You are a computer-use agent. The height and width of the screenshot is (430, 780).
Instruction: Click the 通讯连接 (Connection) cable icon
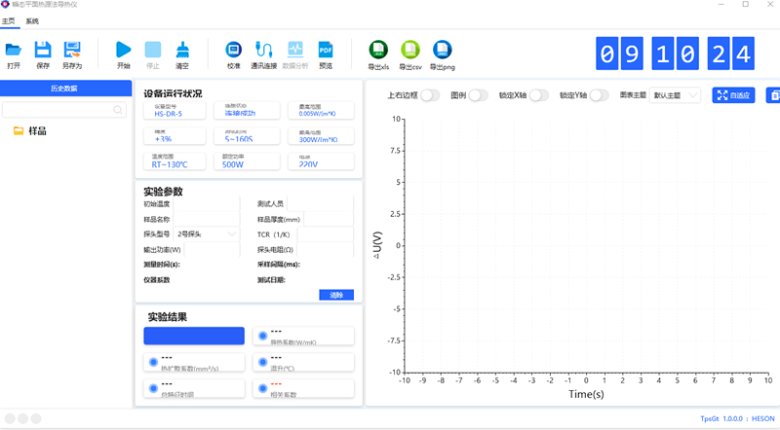tap(264, 50)
